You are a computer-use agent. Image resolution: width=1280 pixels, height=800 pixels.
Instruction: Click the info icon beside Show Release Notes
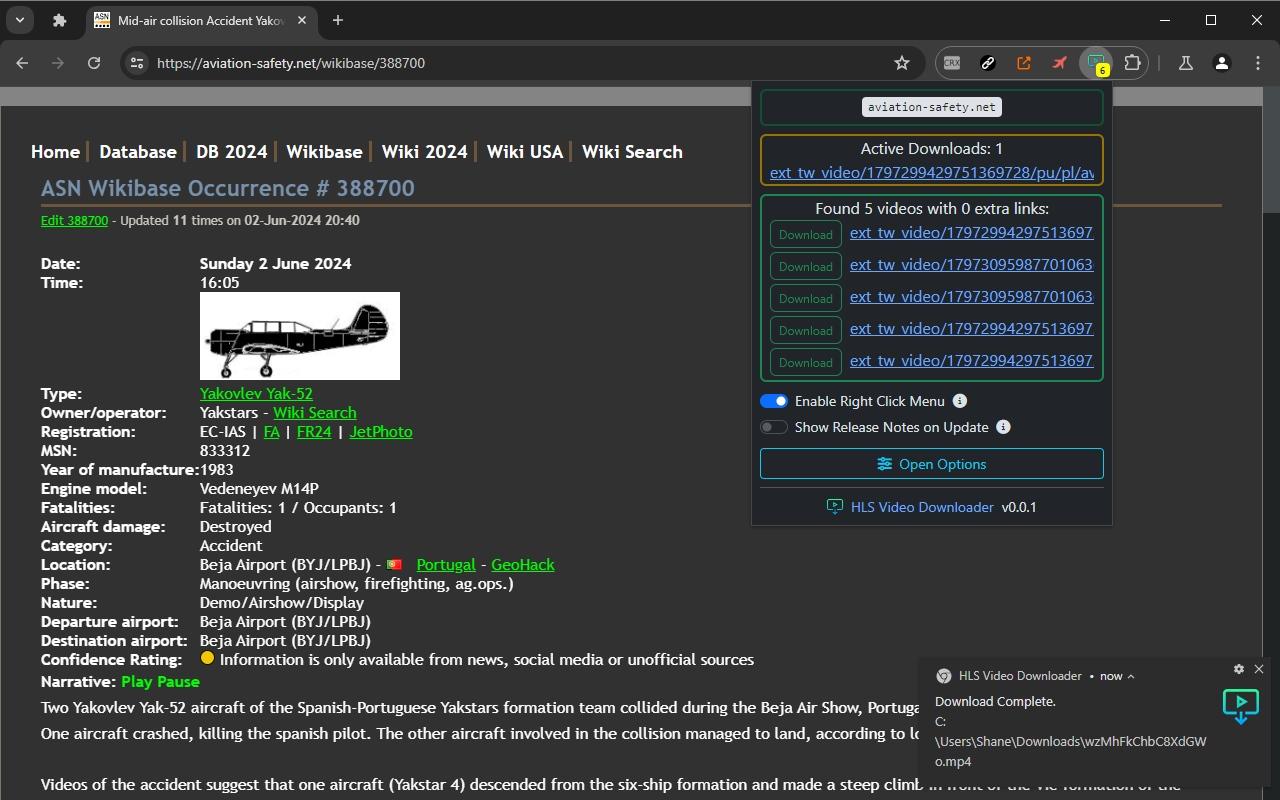pos(1003,426)
